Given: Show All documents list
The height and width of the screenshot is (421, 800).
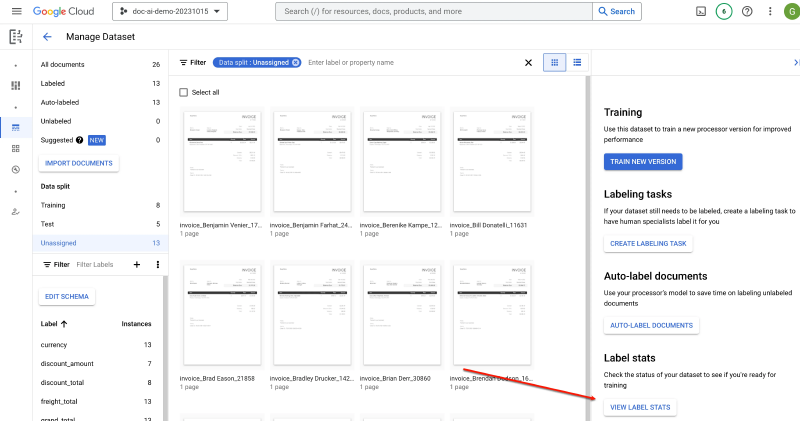Looking at the screenshot, I should [100, 64].
